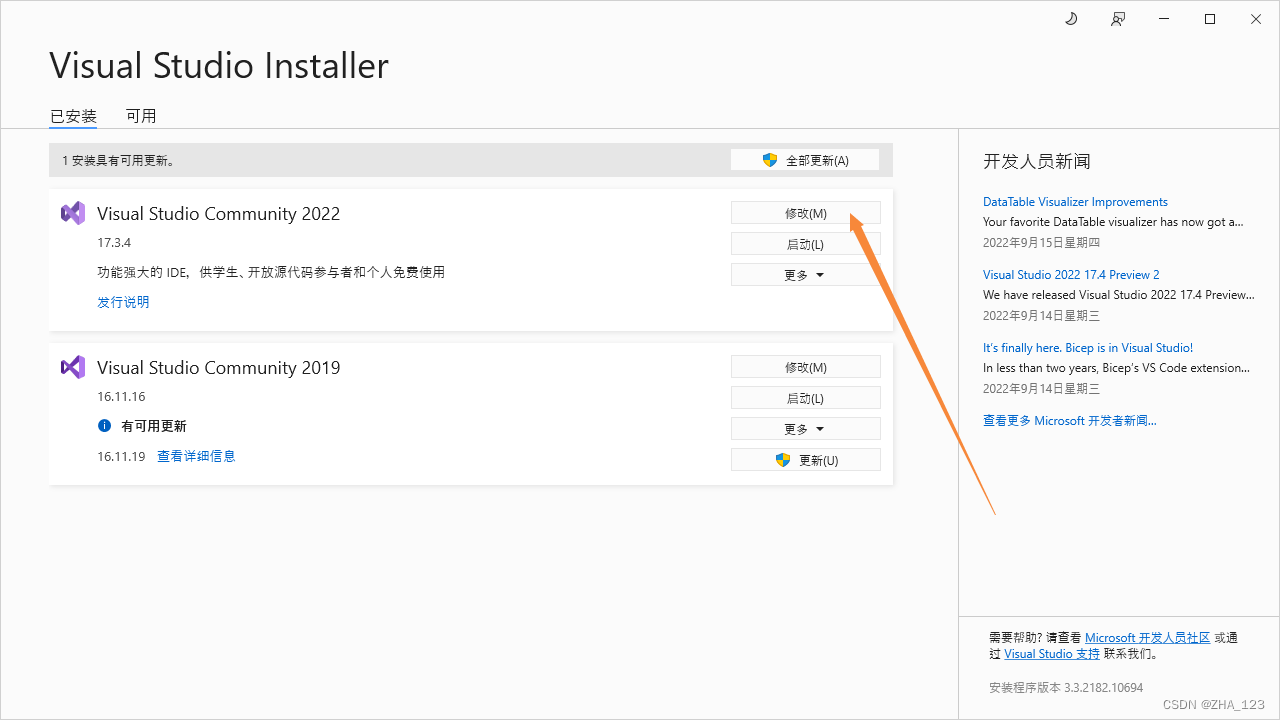Open the Visual Studio 支持 link
1280x720 pixels.
click(1052, 654)
